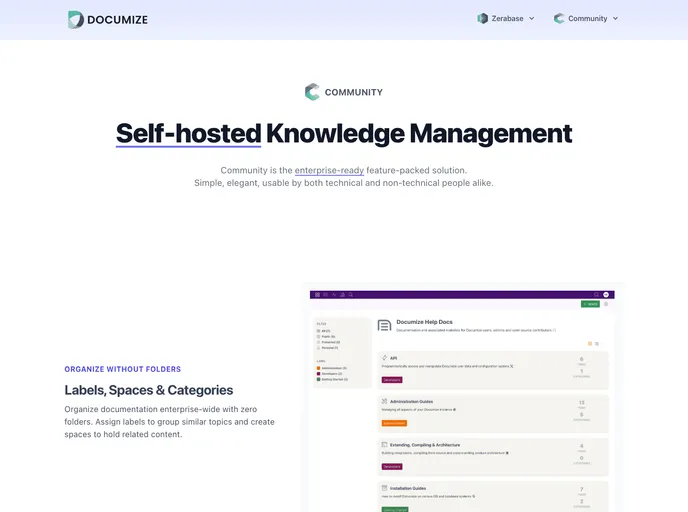
Task: Click the maroon Developers label swatch in the sidebar
Action: [319, 374]
